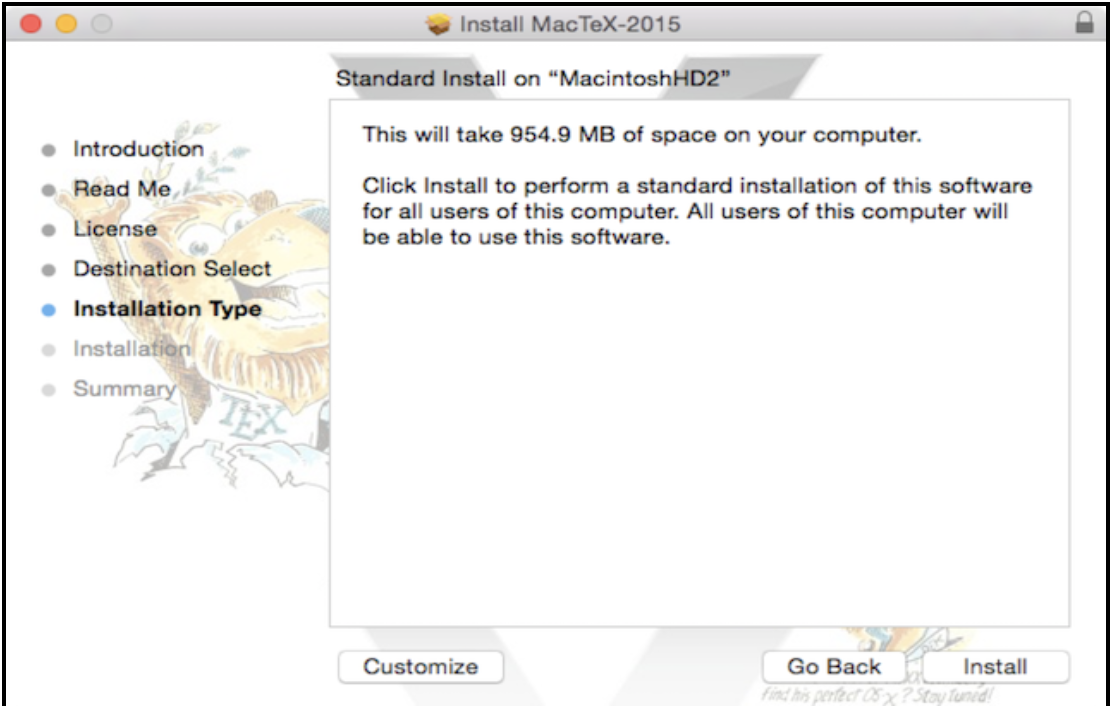Viewport: 1110px width, 706px height.
Task: Select the Introduction step in sidebar
Action: point(138,149)
